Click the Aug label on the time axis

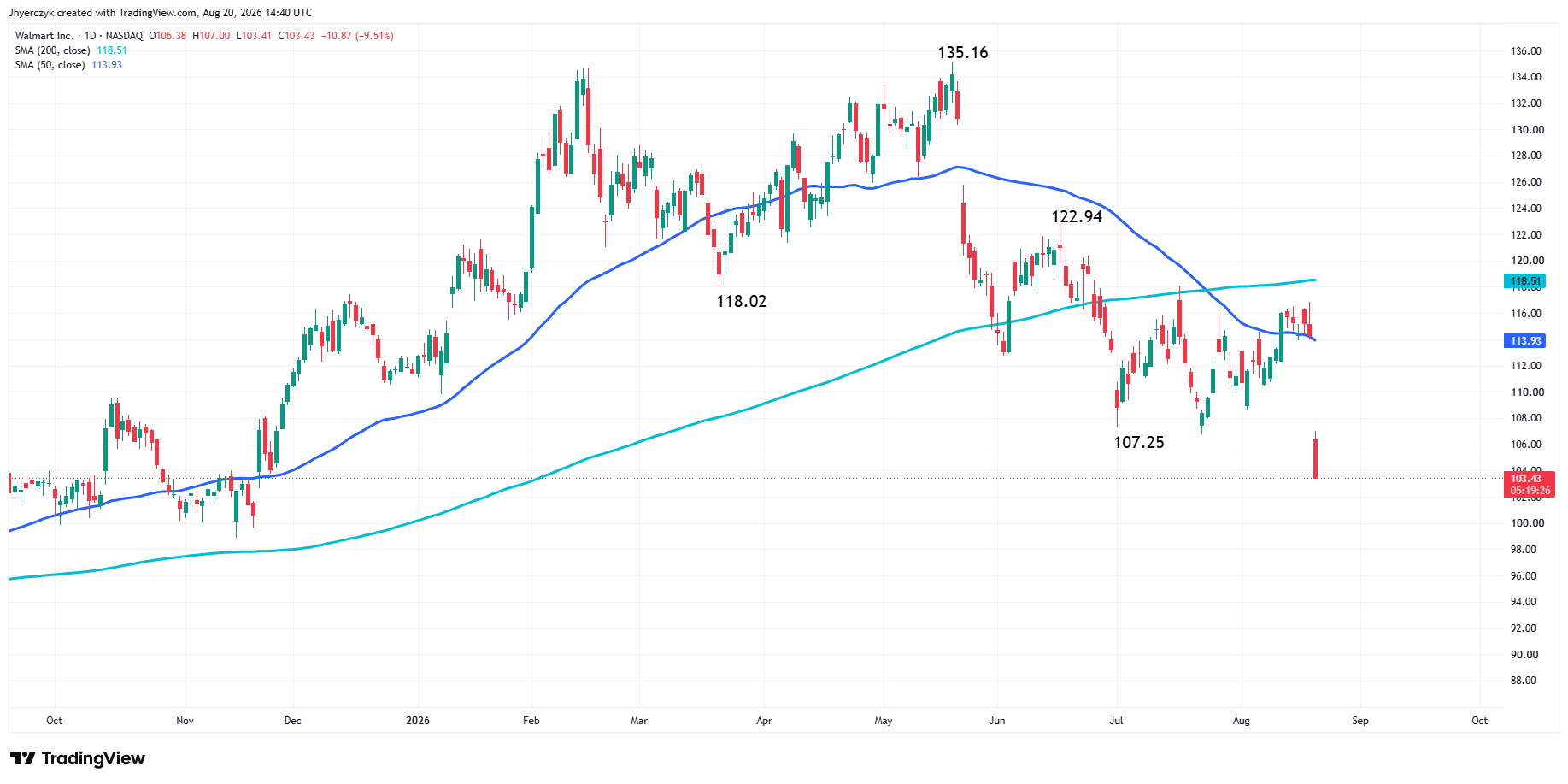click(1241, 721)
